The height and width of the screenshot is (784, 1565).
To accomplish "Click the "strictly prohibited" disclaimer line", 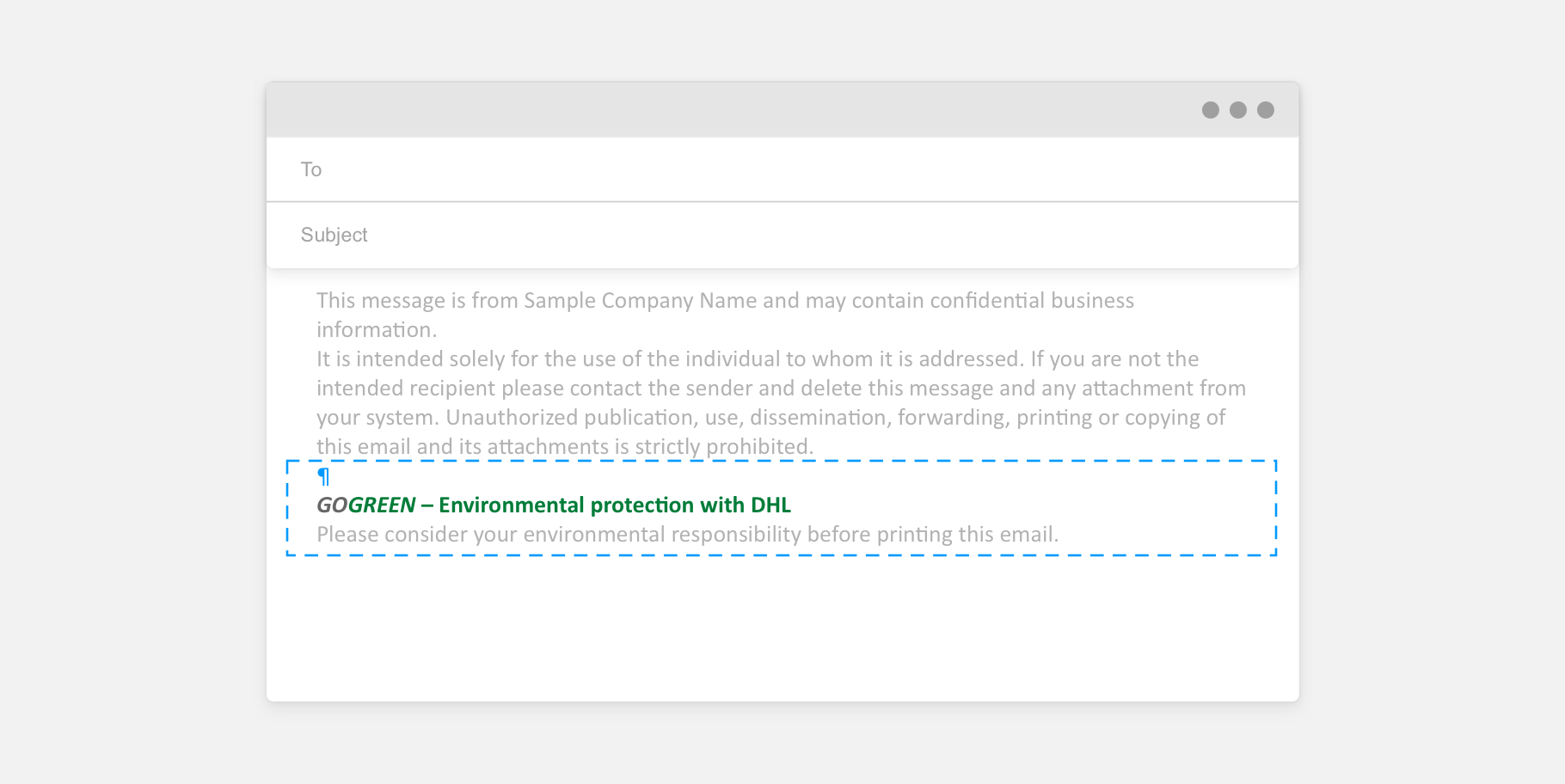I will click(564, 447).
